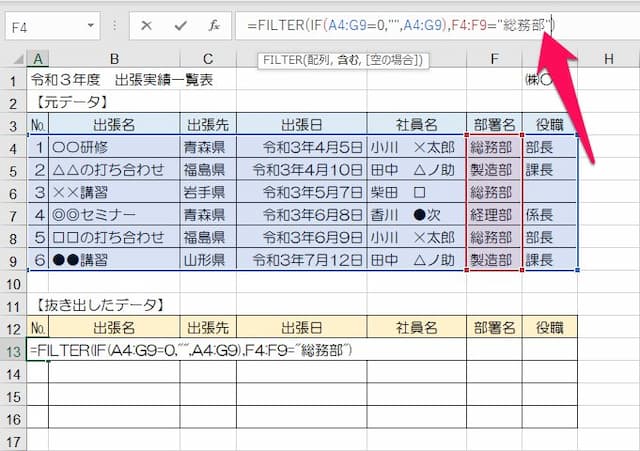Select column H header
Viewport: 640px width, 451px height.
(609, 59)
